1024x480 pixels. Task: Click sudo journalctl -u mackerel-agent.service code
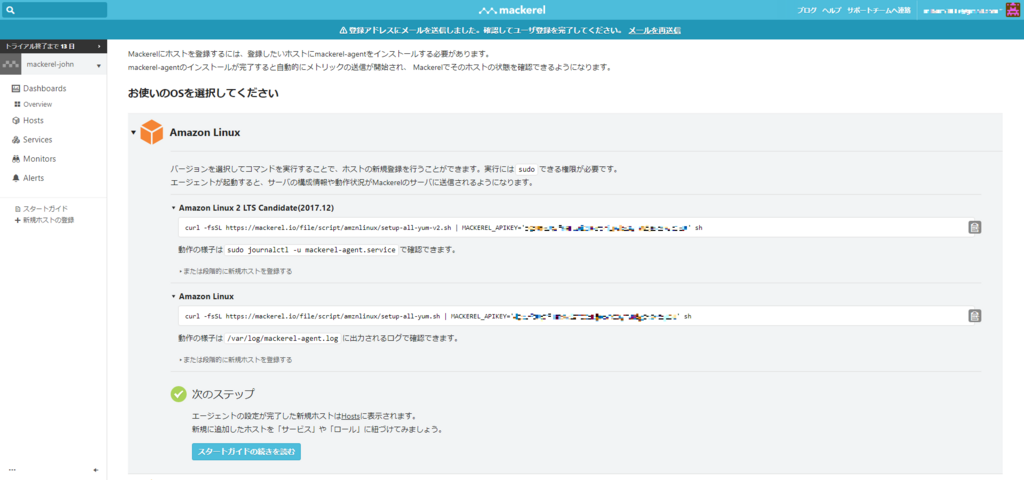click(x=312, y=250)
